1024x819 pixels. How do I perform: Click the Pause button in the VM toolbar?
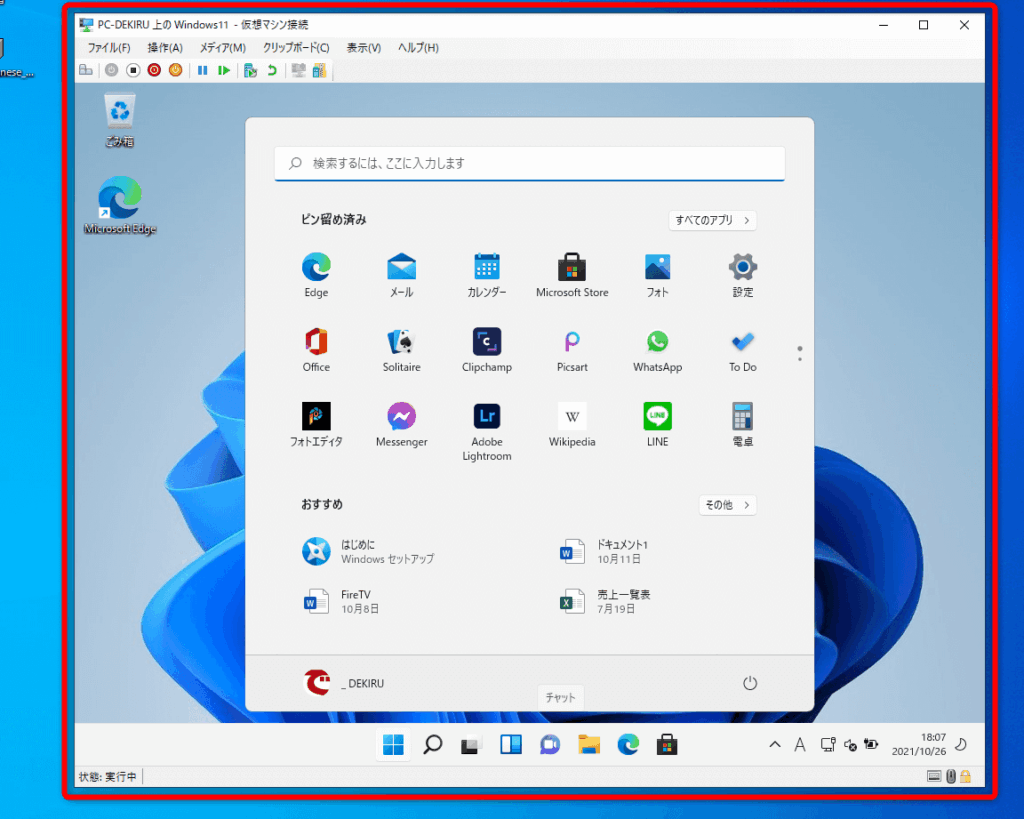click(x=202, y=70)
